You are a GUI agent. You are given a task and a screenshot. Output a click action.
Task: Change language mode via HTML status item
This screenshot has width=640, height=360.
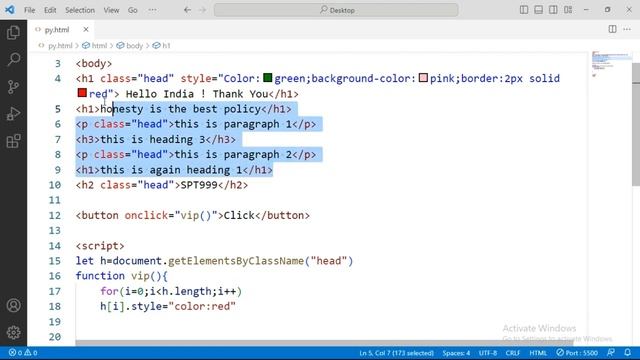pos(538,353)
